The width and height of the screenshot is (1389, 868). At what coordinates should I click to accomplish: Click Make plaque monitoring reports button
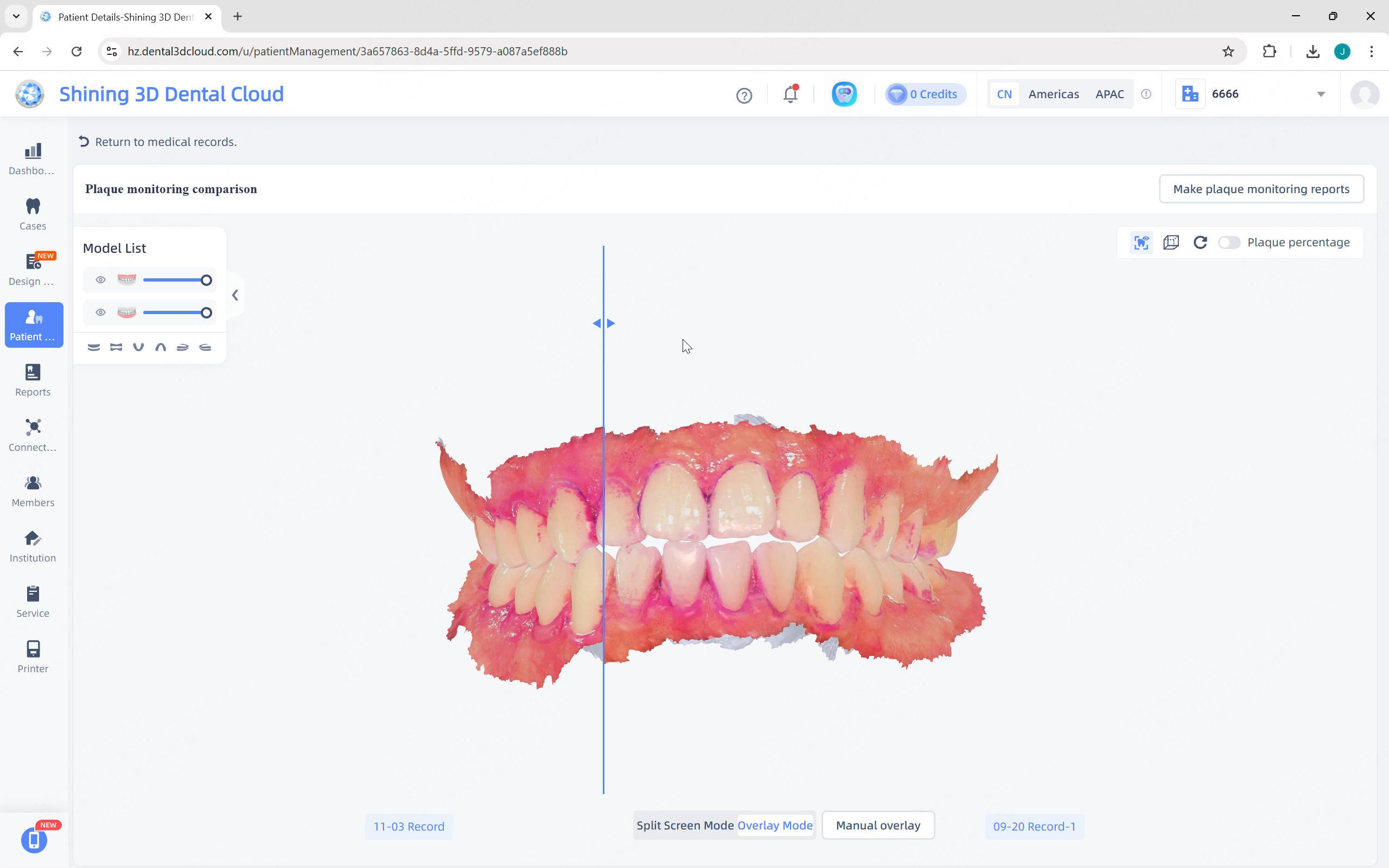click(1261, 189)
